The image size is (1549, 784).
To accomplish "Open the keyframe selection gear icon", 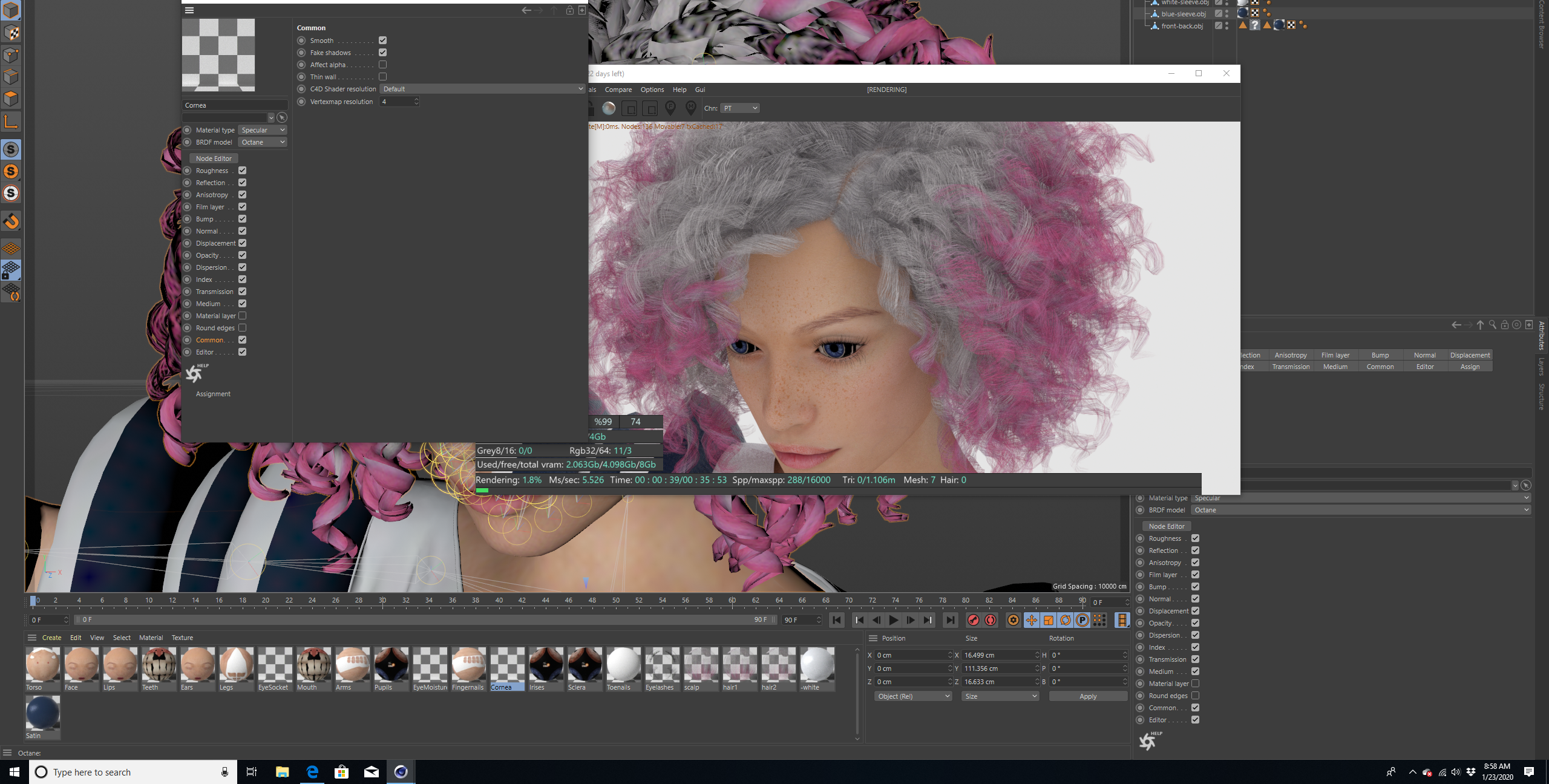I will pyautogui.click(x=1013, y=620).
